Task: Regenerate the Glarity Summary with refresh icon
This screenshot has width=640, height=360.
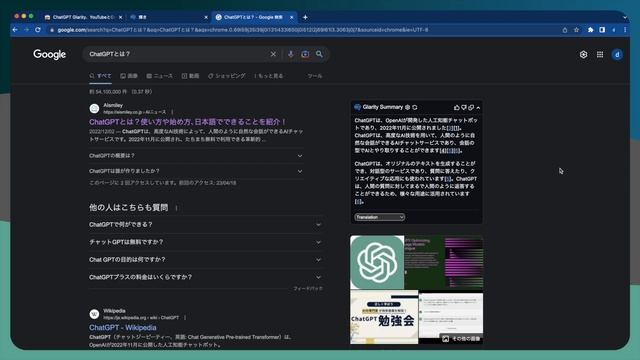Action: (415, 107)
